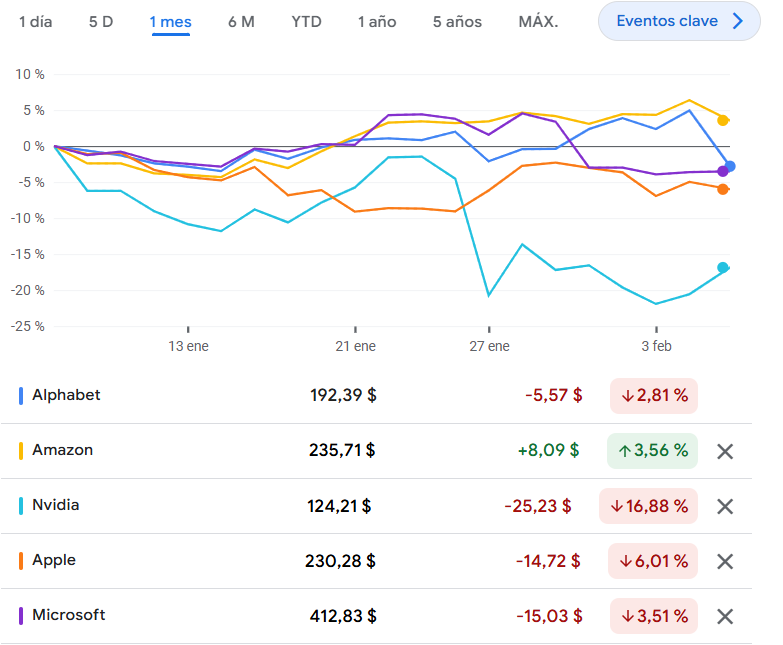This screenshot has width=783, height=645.
Task: Remove Amazon from the comparison
Action: coord(726,451)
